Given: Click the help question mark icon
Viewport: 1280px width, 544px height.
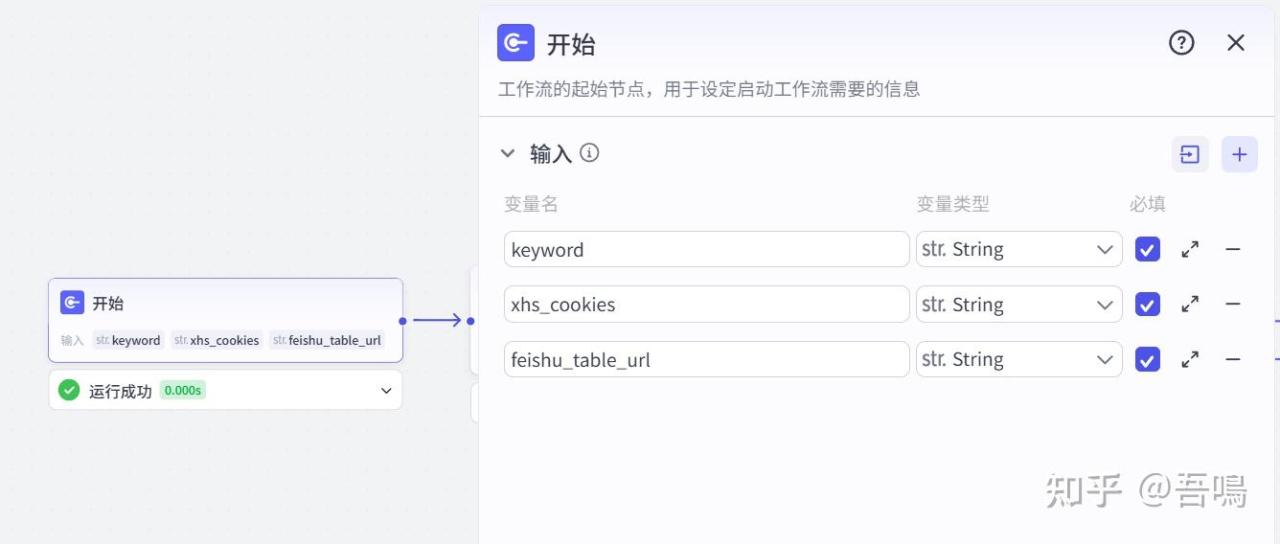Looking at the screenshot, I should 1181,43.
